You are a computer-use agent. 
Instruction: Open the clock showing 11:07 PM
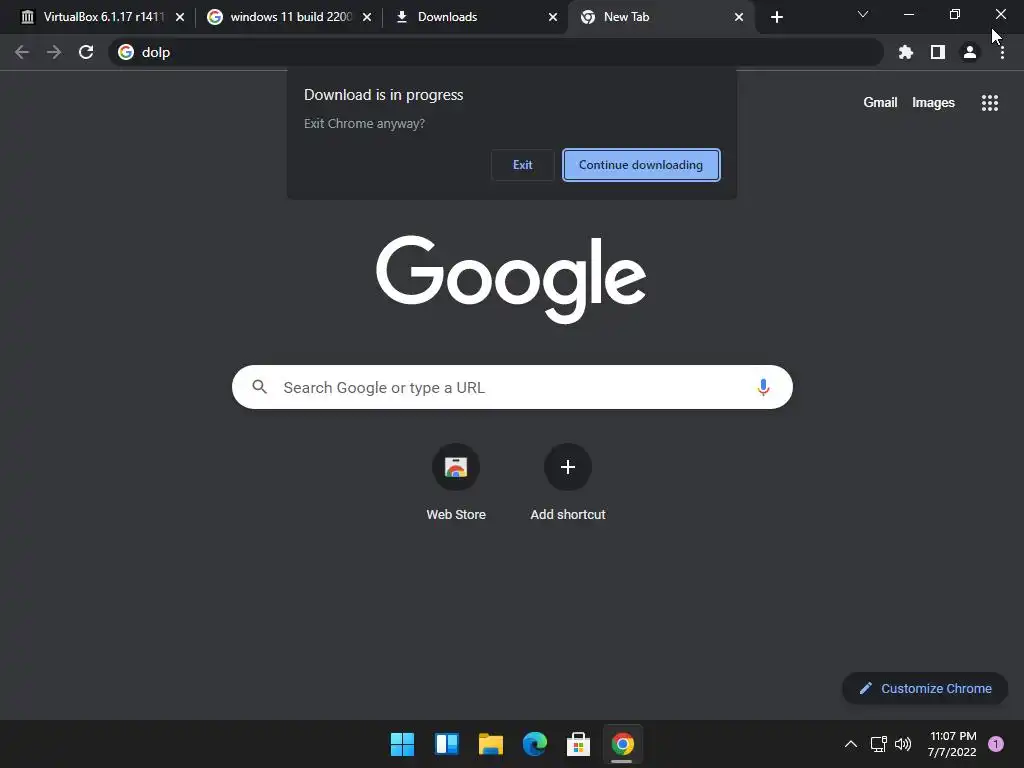952,744
